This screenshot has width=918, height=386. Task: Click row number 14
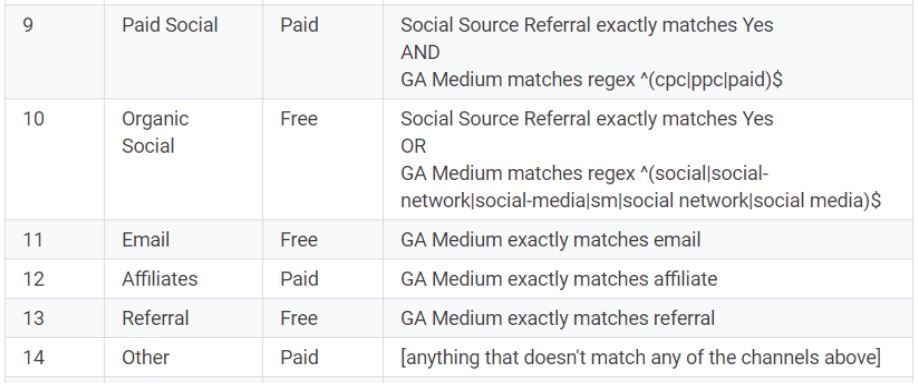click(x=33, y=357)
